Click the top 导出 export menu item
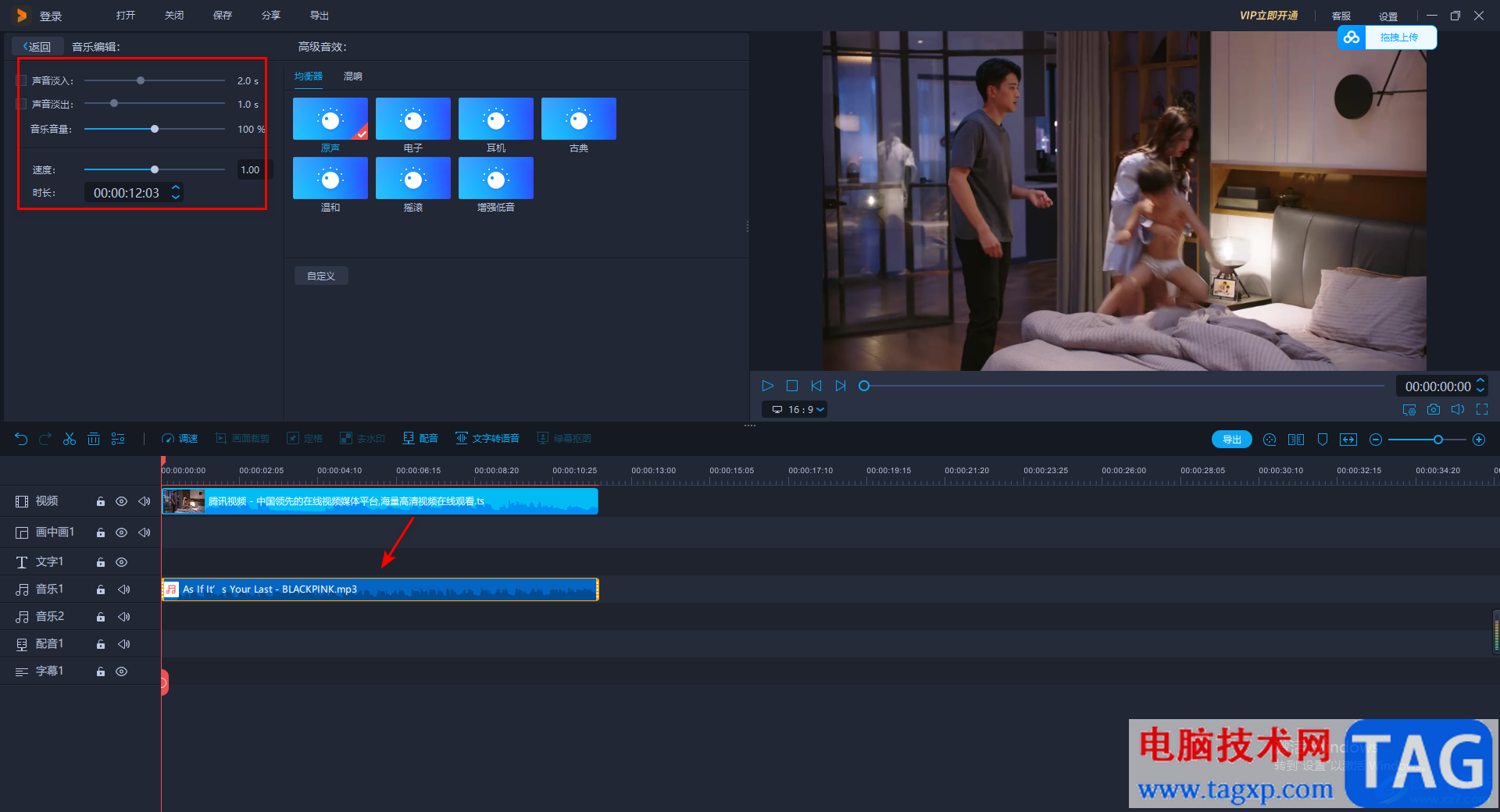The width and height of the screenshot is (1500, 812). pos(320,16)
